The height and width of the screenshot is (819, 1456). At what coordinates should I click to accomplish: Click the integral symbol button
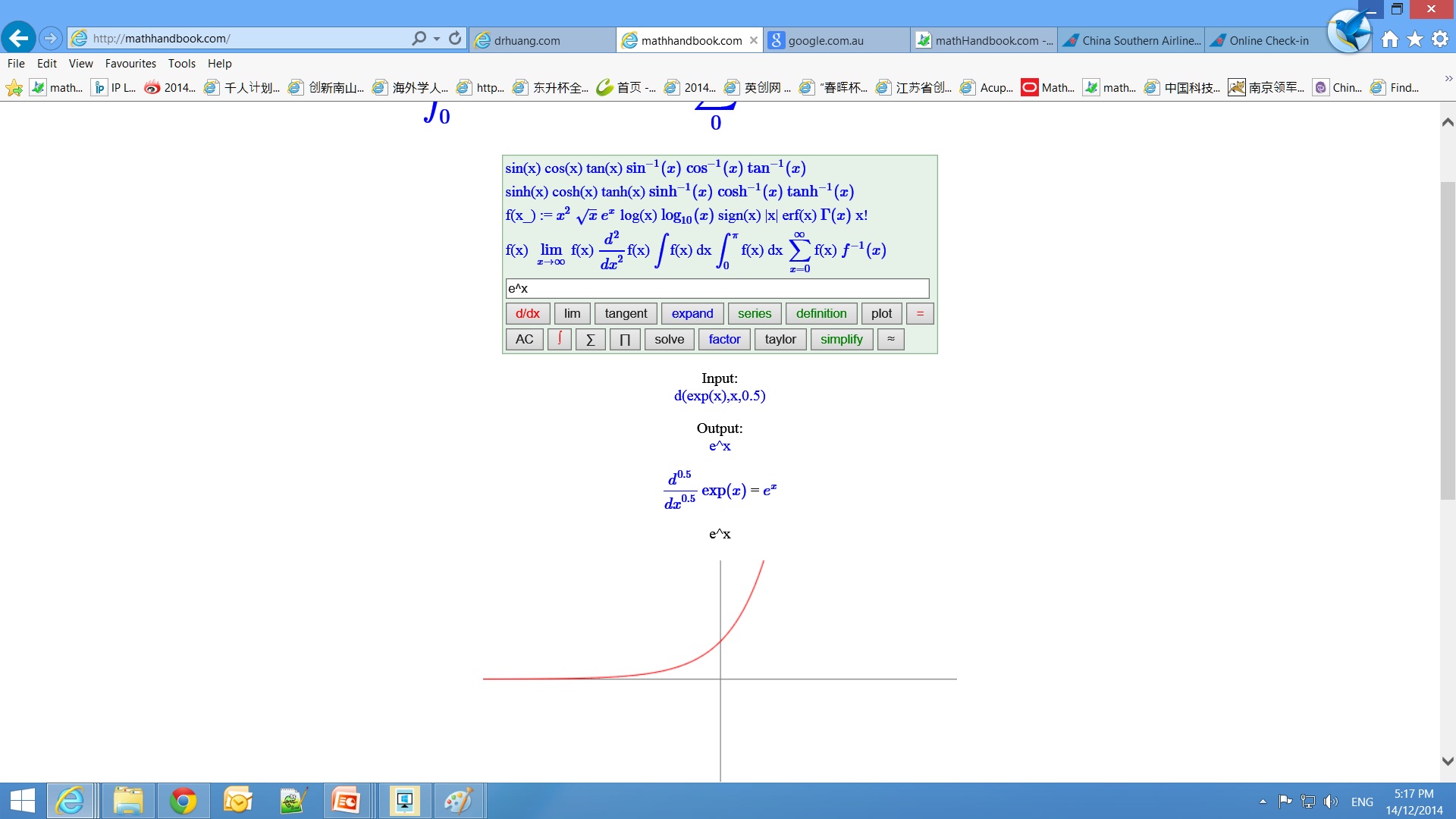click(559, 339)
